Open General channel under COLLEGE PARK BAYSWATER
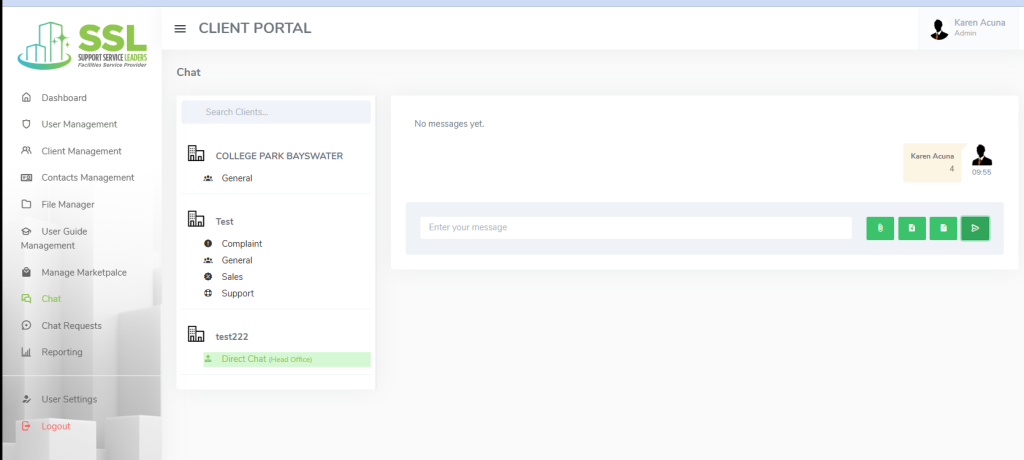1024x460 pixels. [x=236, y=178]
